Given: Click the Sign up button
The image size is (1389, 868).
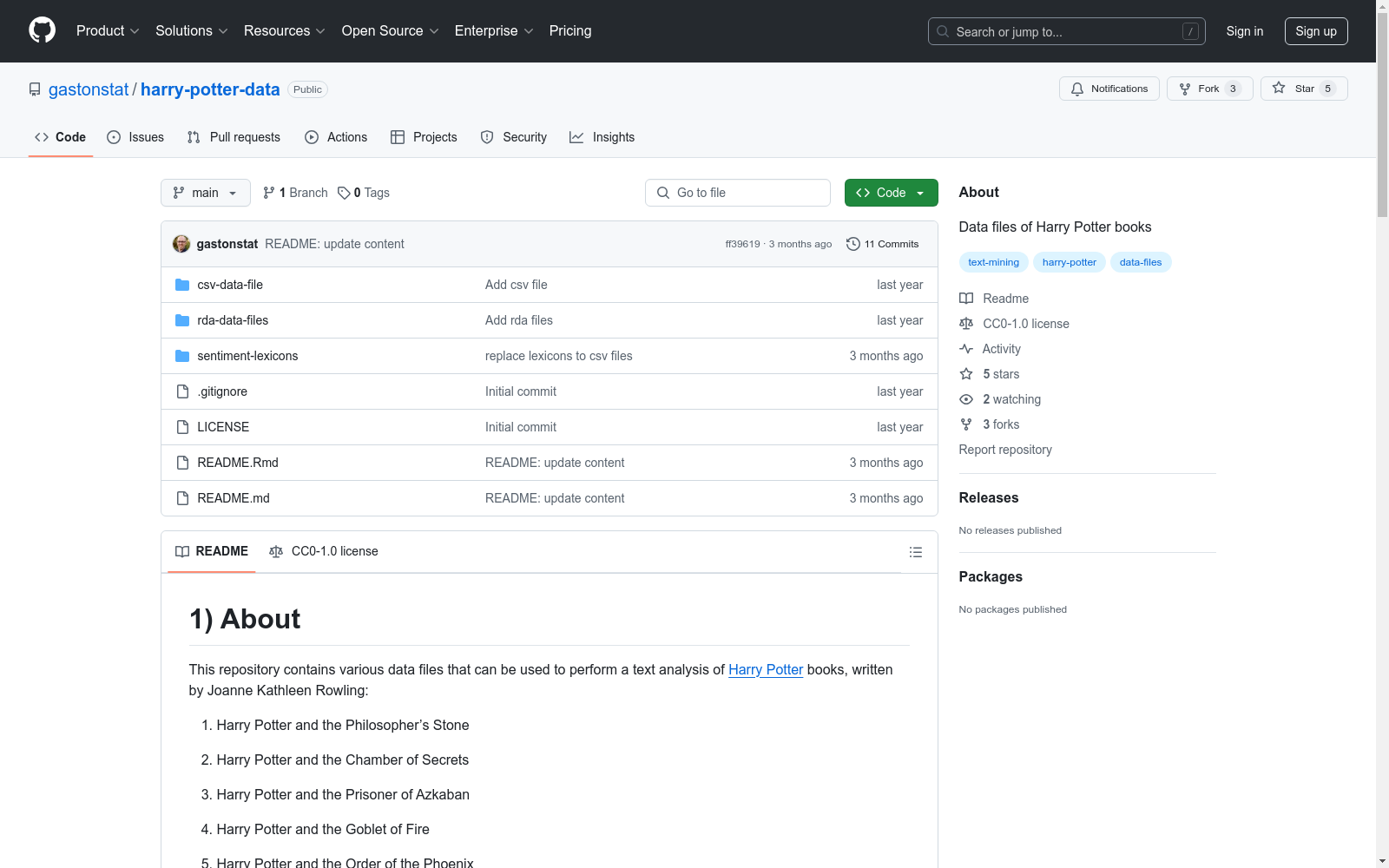Looking at the screenshot, I should [x=1316, y=31].
